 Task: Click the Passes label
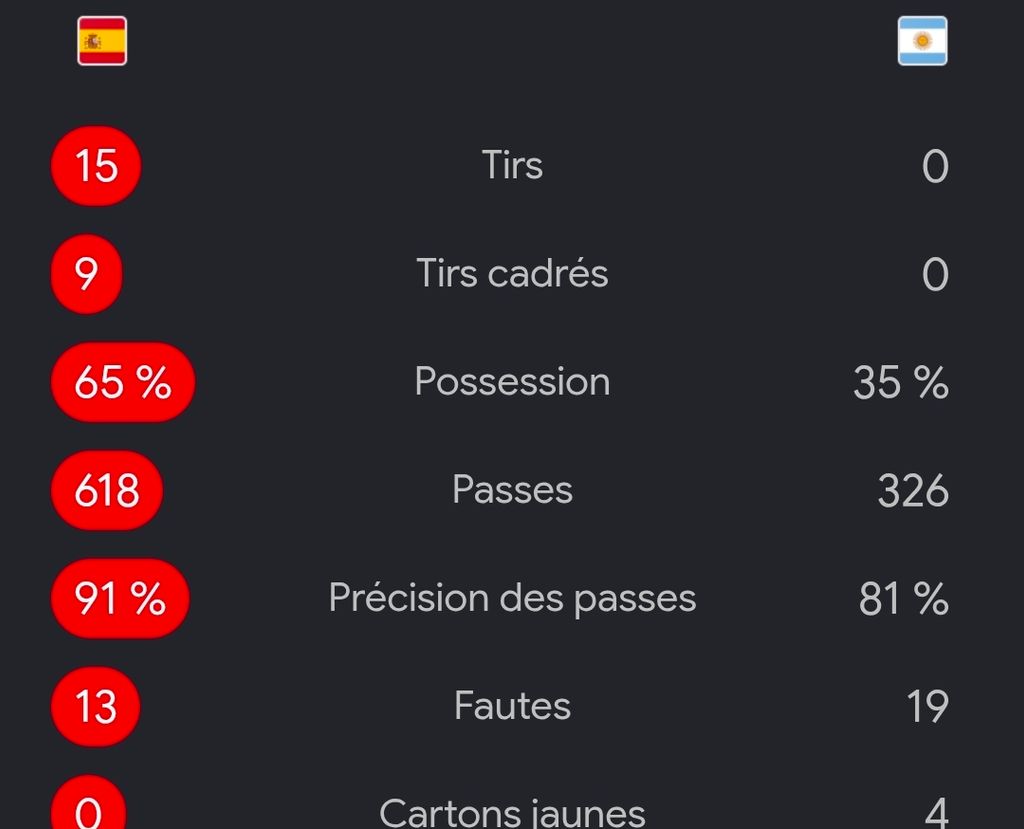pyautogui.click(x=512, y=489)
